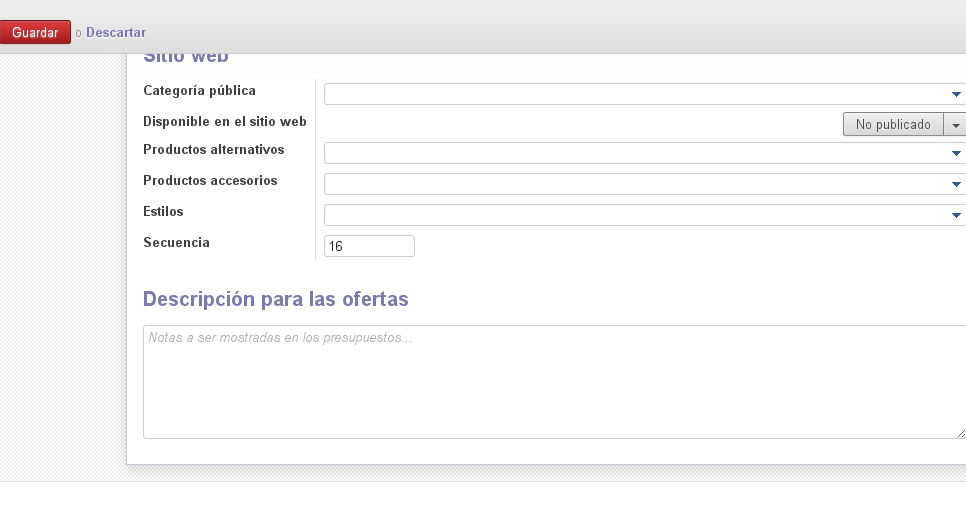
Task: Click the red Guardar button
Action: pos(35,33)
